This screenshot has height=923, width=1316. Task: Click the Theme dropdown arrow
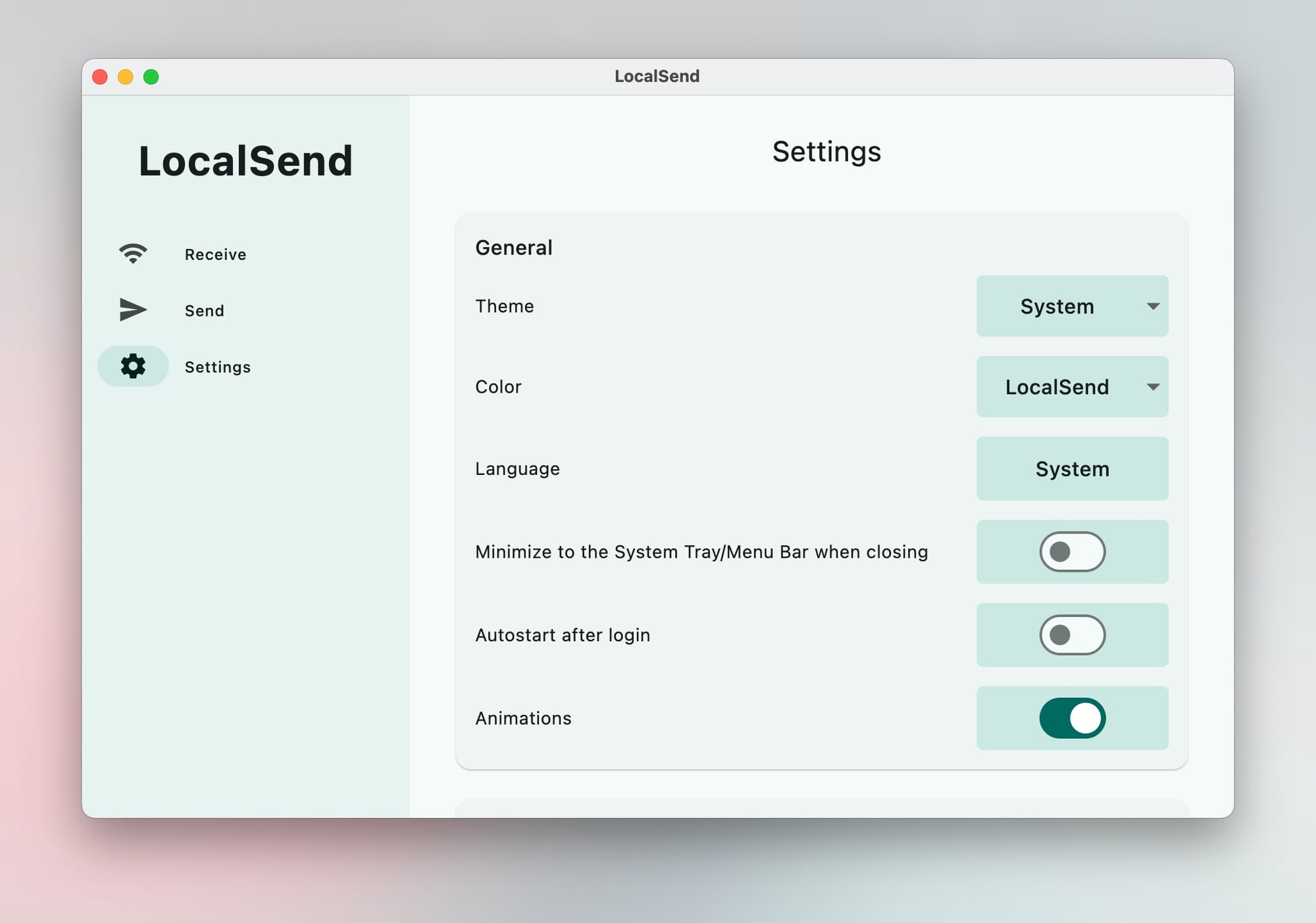pyautogui.click(x=1153, y=307)
